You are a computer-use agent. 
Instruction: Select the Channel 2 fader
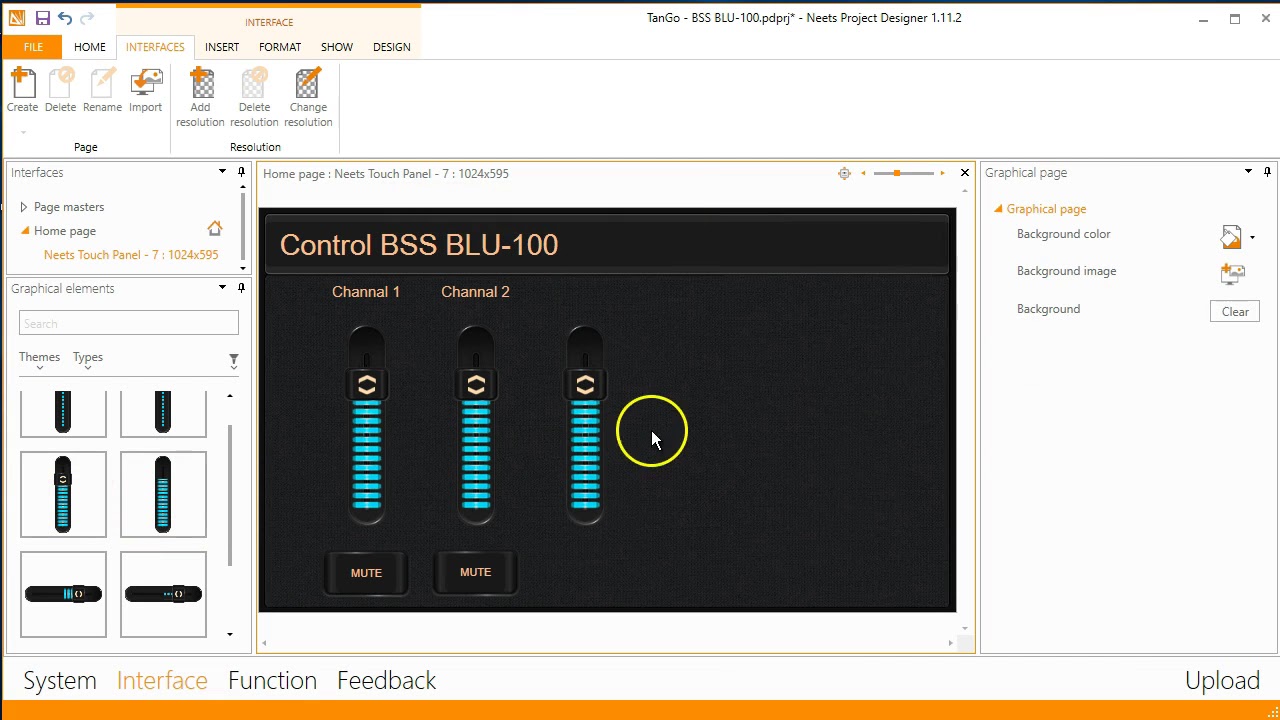point(476,425)
